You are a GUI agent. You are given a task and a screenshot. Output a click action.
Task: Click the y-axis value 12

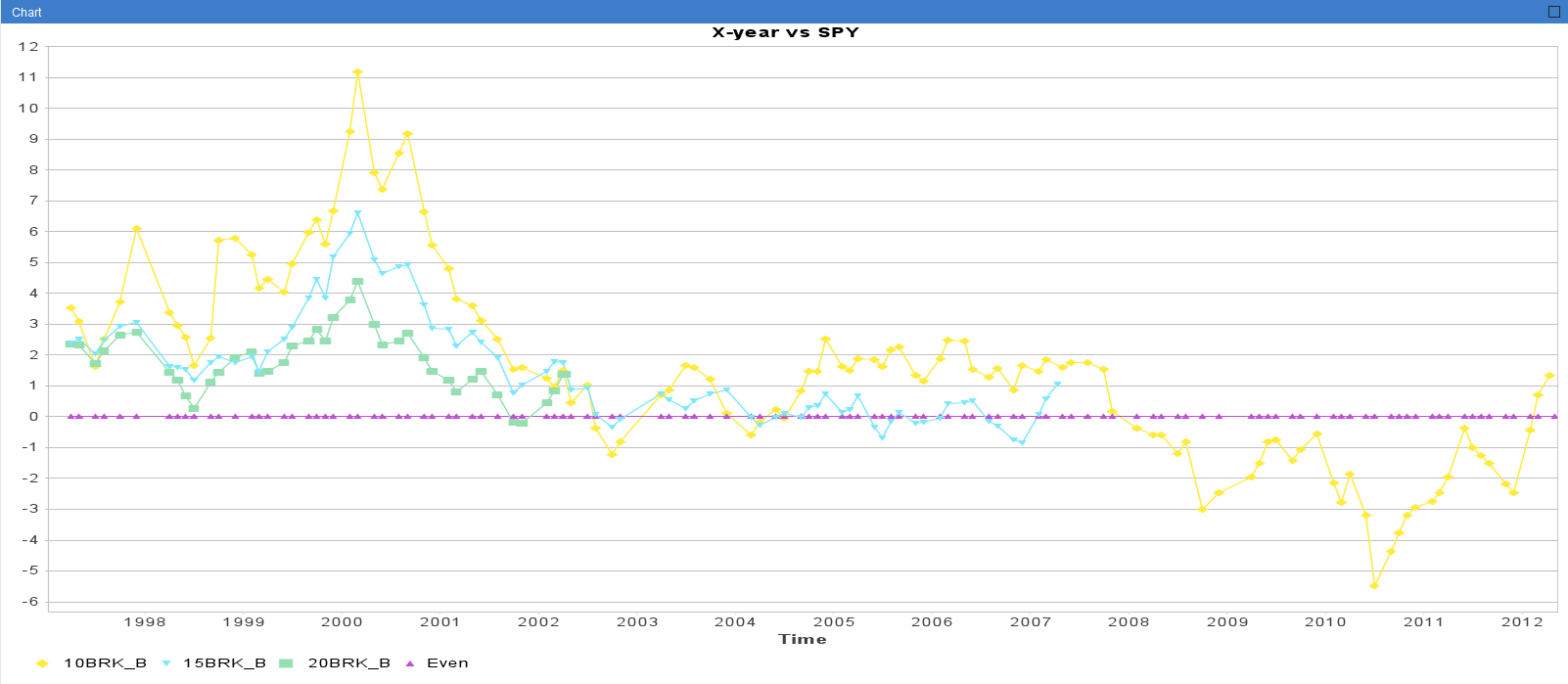tap(28, 46)
